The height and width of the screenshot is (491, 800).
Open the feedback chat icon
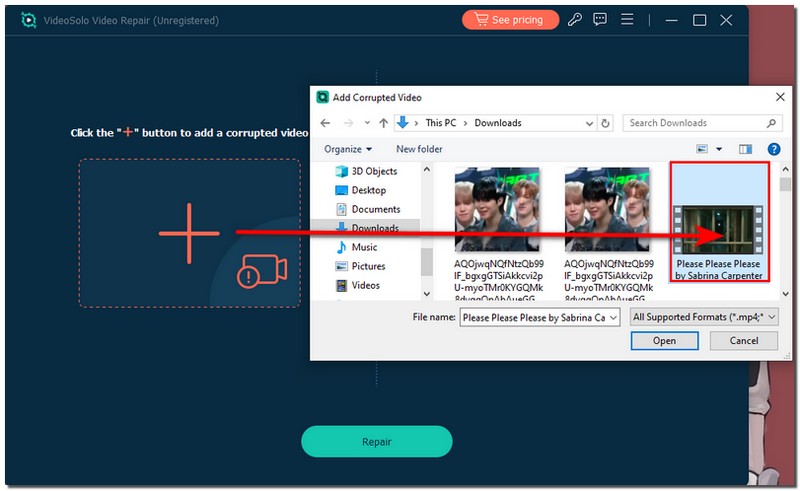tap(600, 20)
